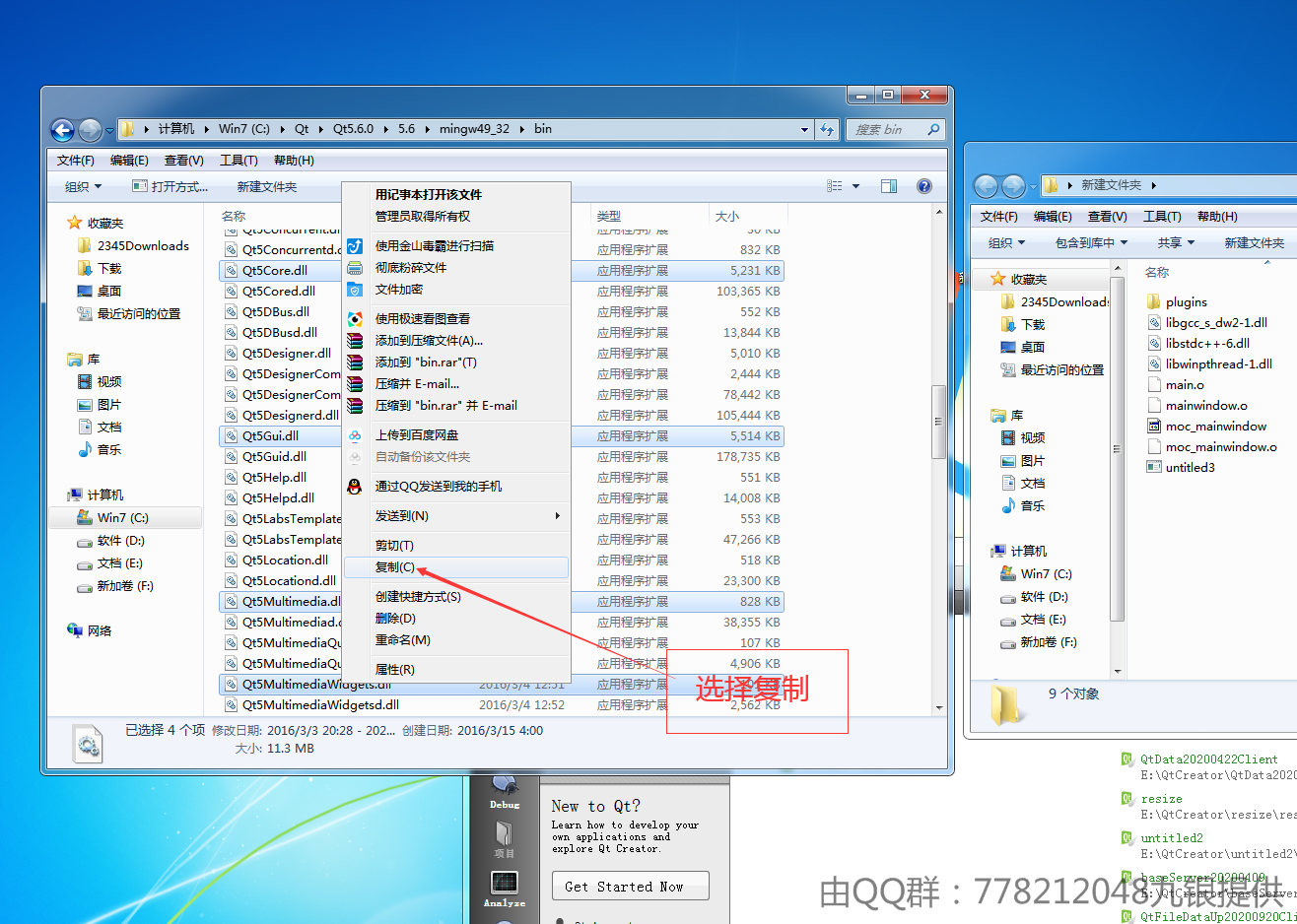
Task: Open 共享 dropdown in right window
Action: tap(1176, 242)
